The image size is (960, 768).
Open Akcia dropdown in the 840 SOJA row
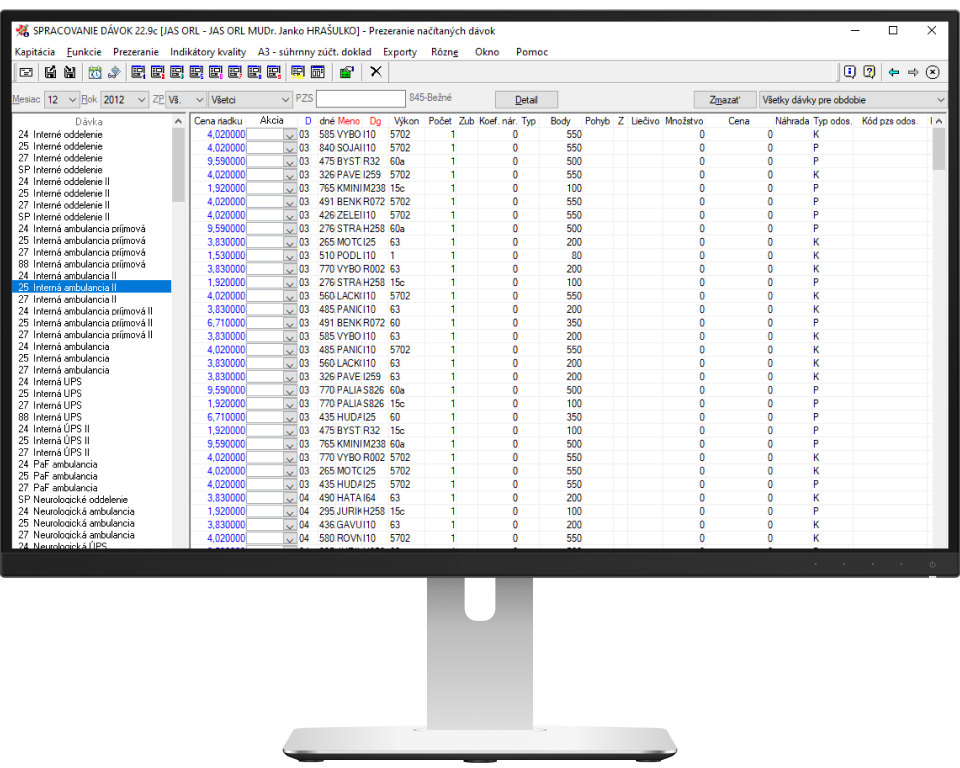pyautogui.click(x=290, y=148)
